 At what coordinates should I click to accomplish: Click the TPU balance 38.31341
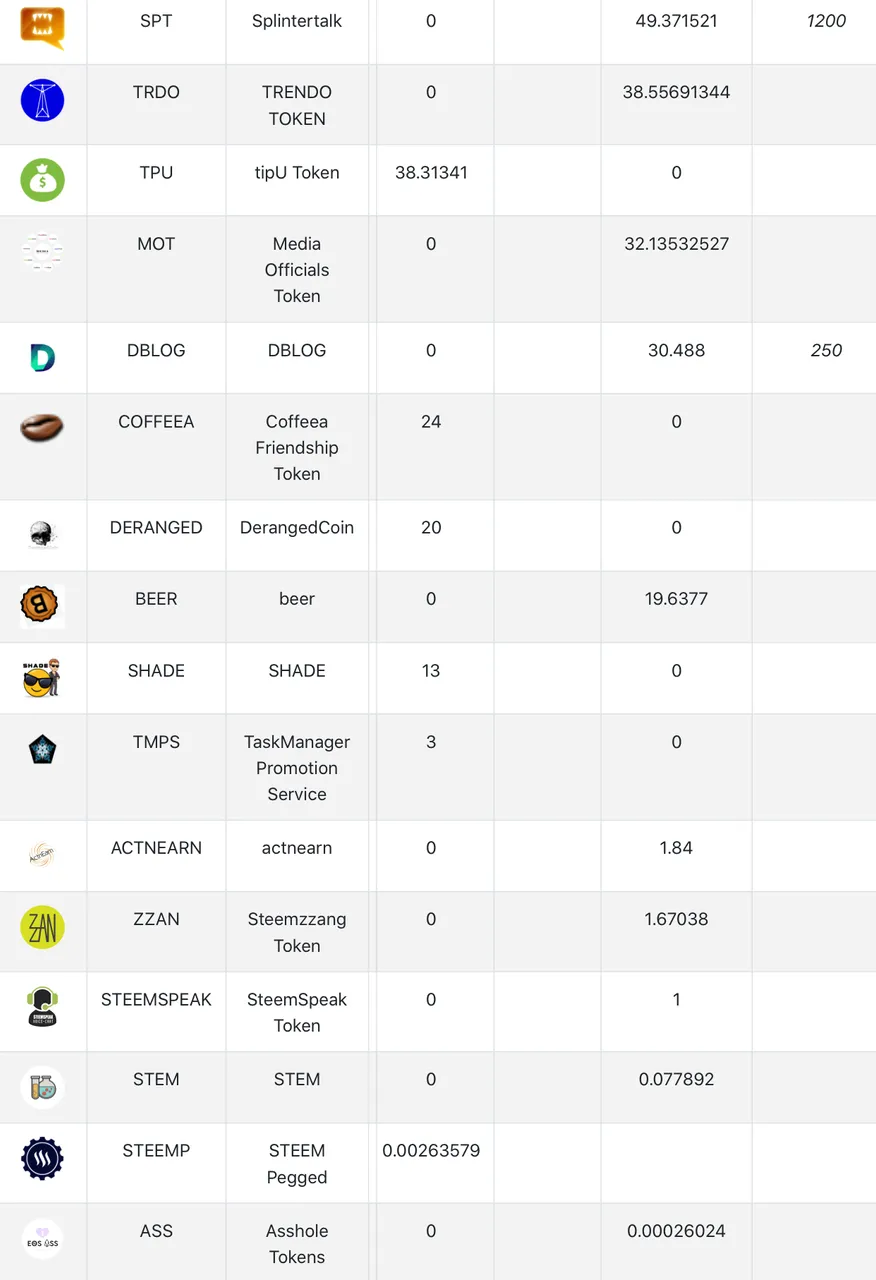point(431,173)
